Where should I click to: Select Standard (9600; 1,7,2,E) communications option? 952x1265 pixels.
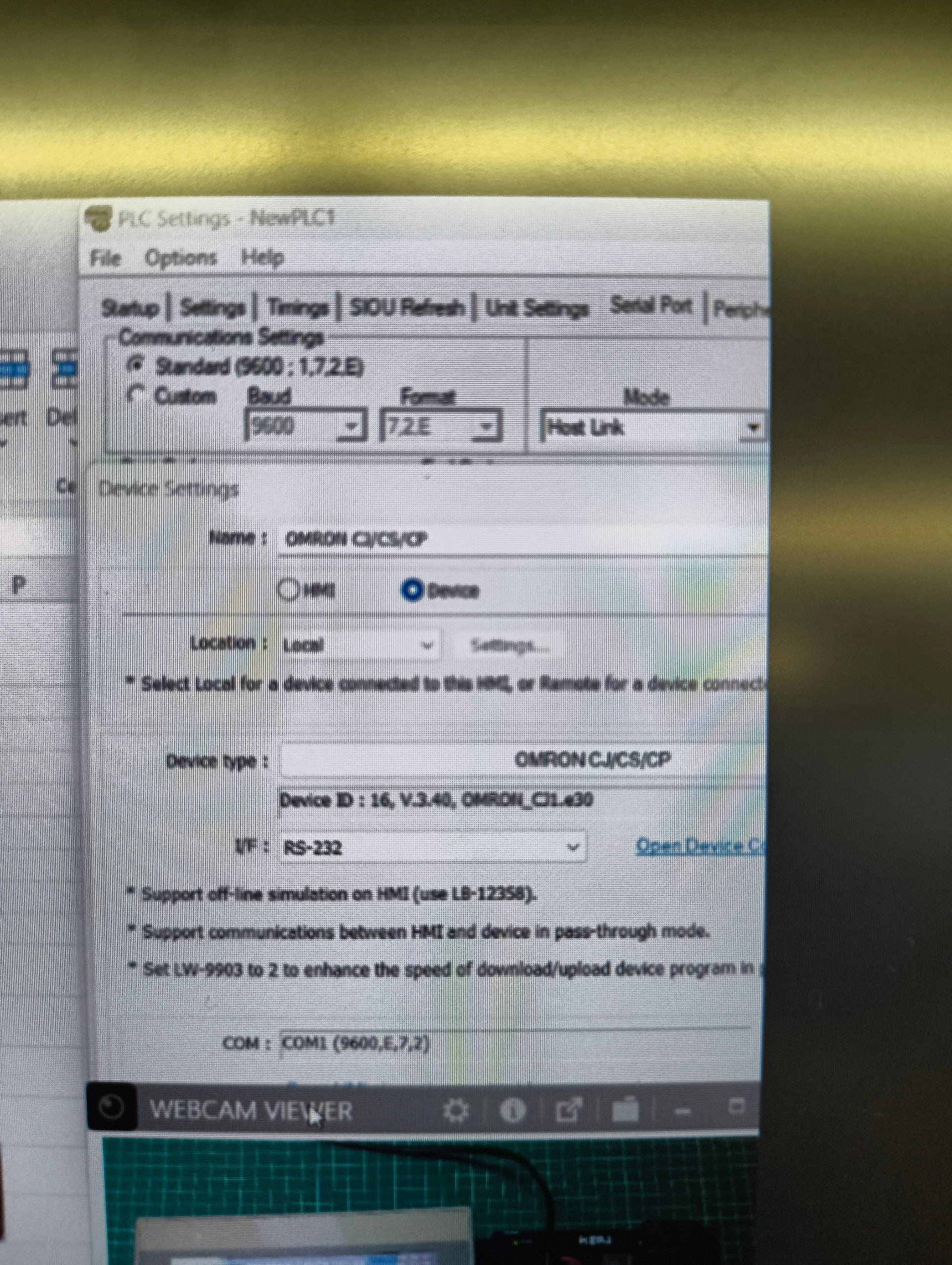click(x=137, y=364)
